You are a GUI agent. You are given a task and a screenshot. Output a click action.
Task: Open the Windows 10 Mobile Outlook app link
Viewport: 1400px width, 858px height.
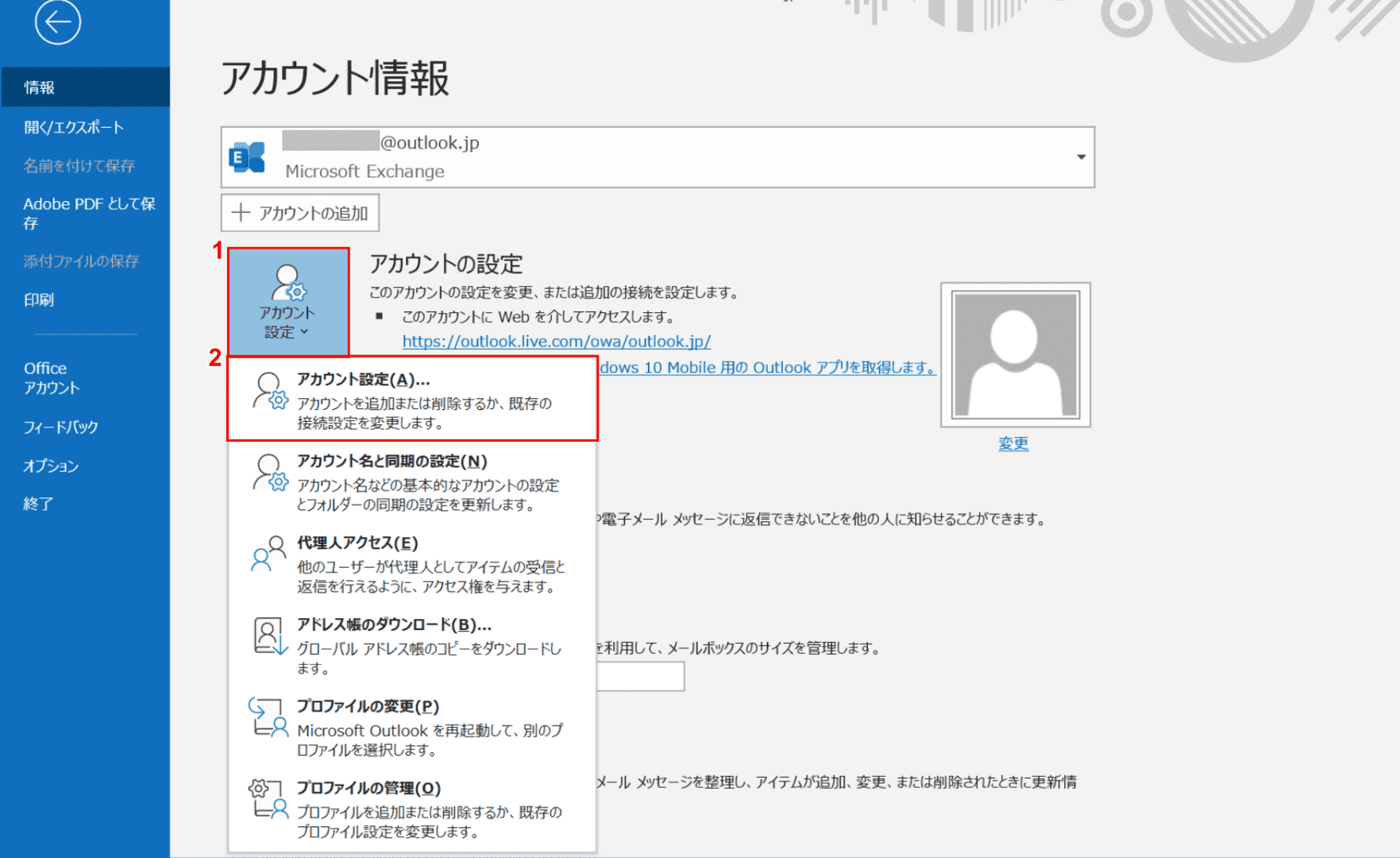pyautogui.click(x=767, y=367)
